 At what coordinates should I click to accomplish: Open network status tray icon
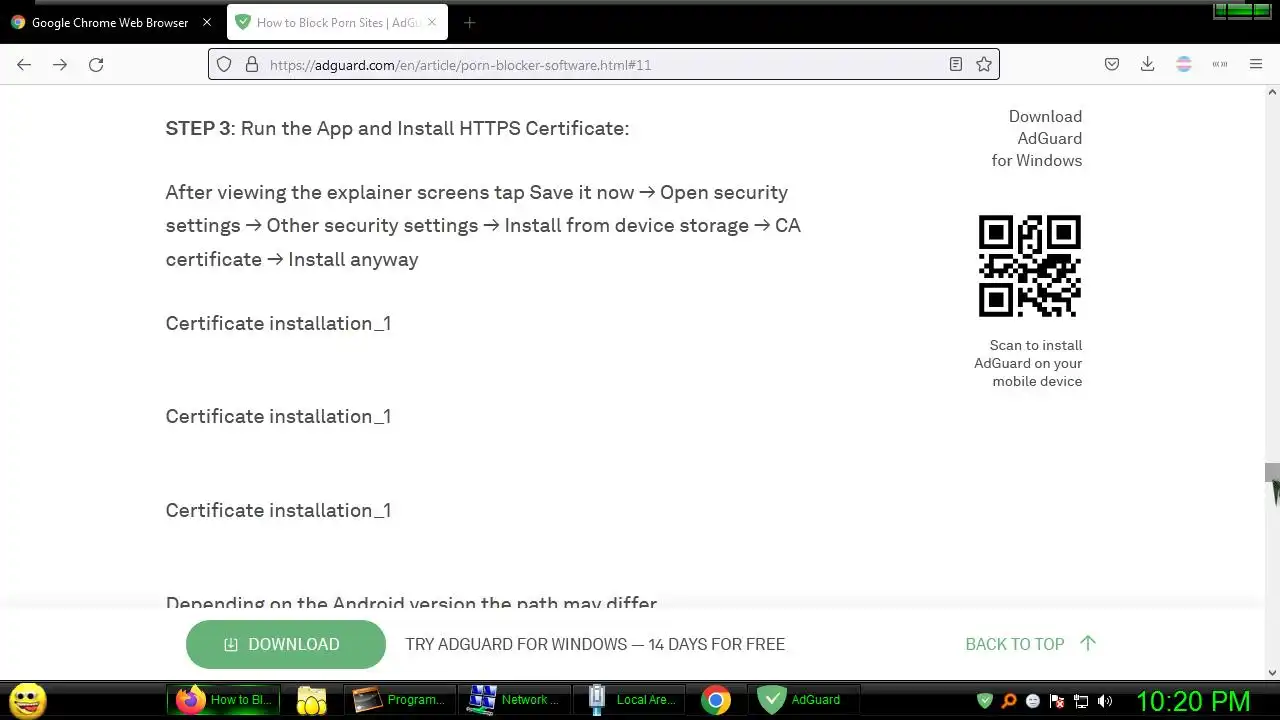point(1081,701)
